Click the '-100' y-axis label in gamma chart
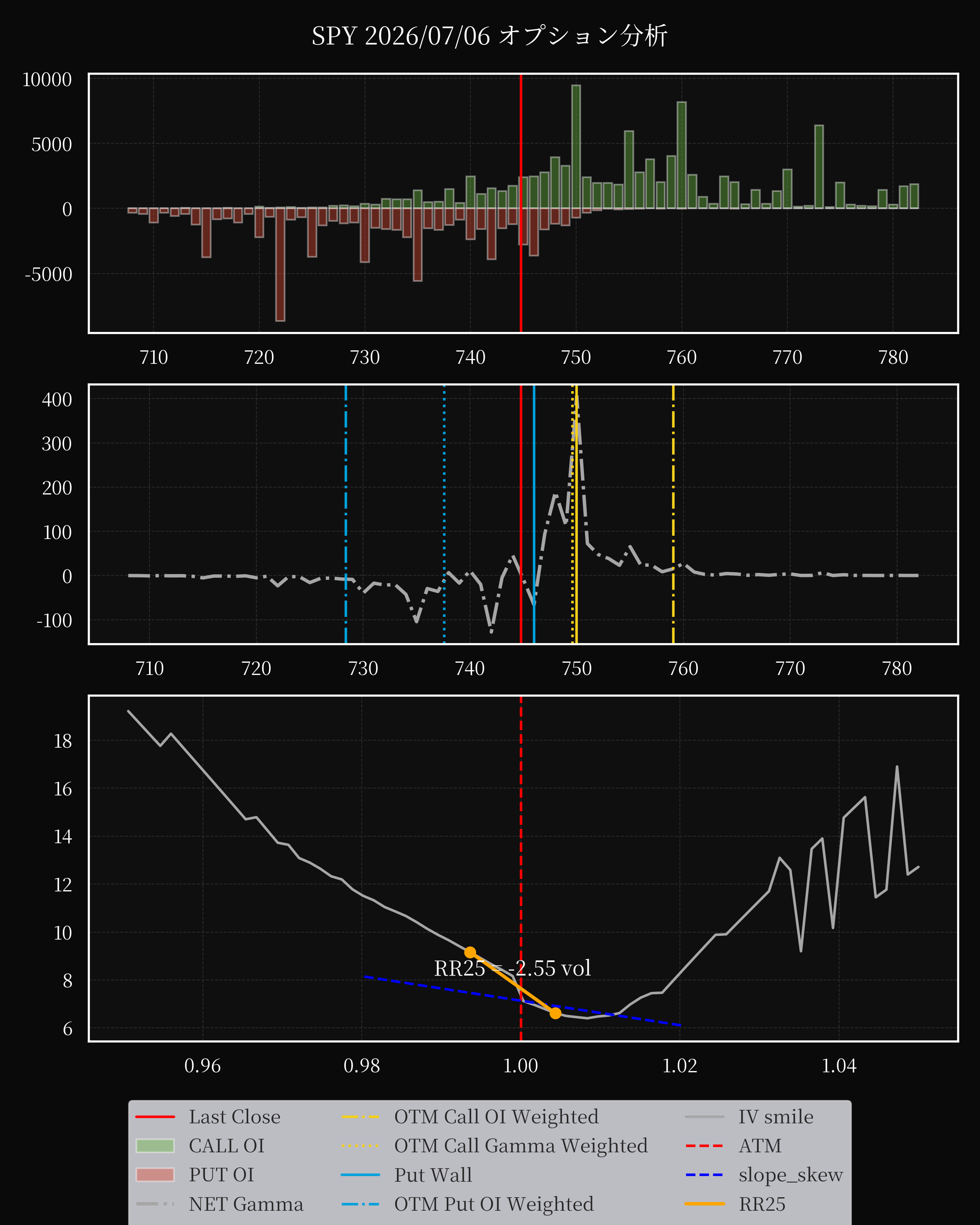980x1225 pixels. click(55, 620)
